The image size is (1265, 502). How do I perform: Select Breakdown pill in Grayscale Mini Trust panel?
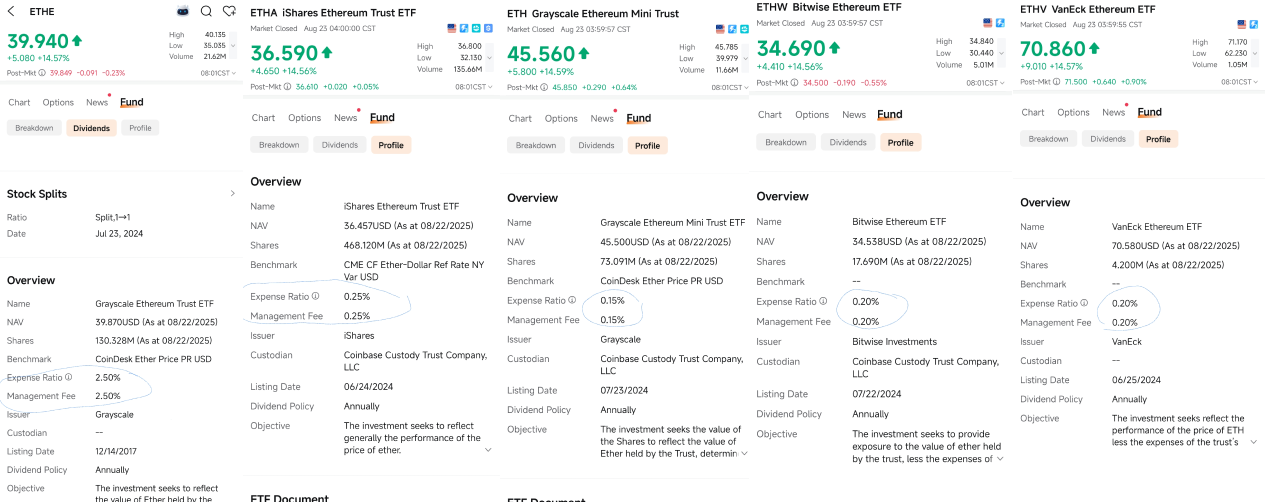point(536,145)
